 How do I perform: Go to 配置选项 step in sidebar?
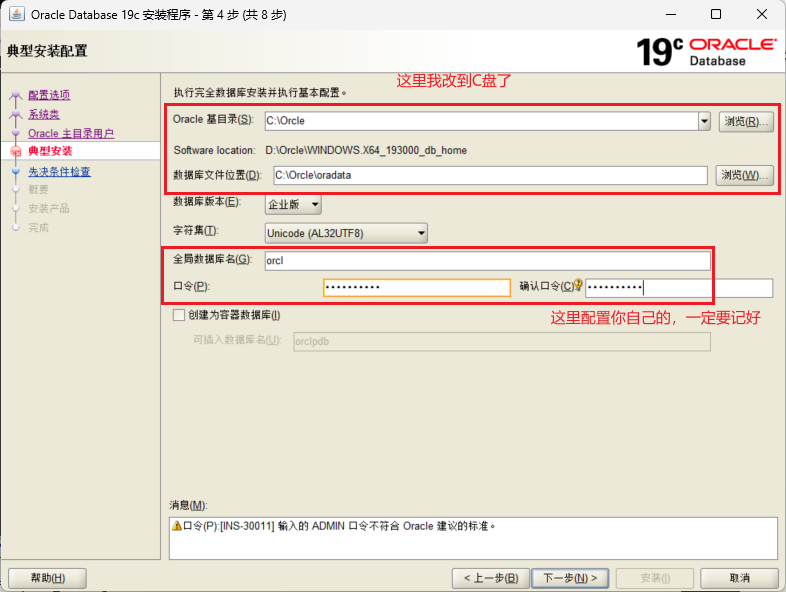click(49, 95)
